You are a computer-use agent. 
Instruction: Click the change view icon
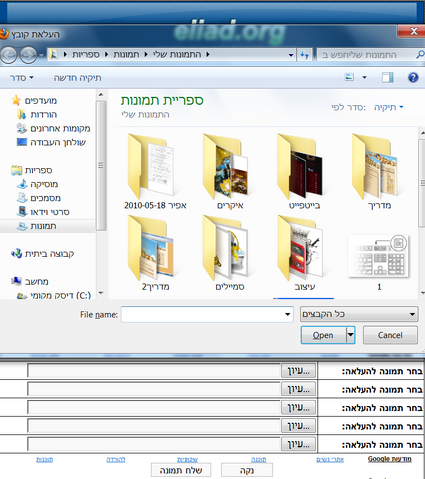tap(349, 78)
